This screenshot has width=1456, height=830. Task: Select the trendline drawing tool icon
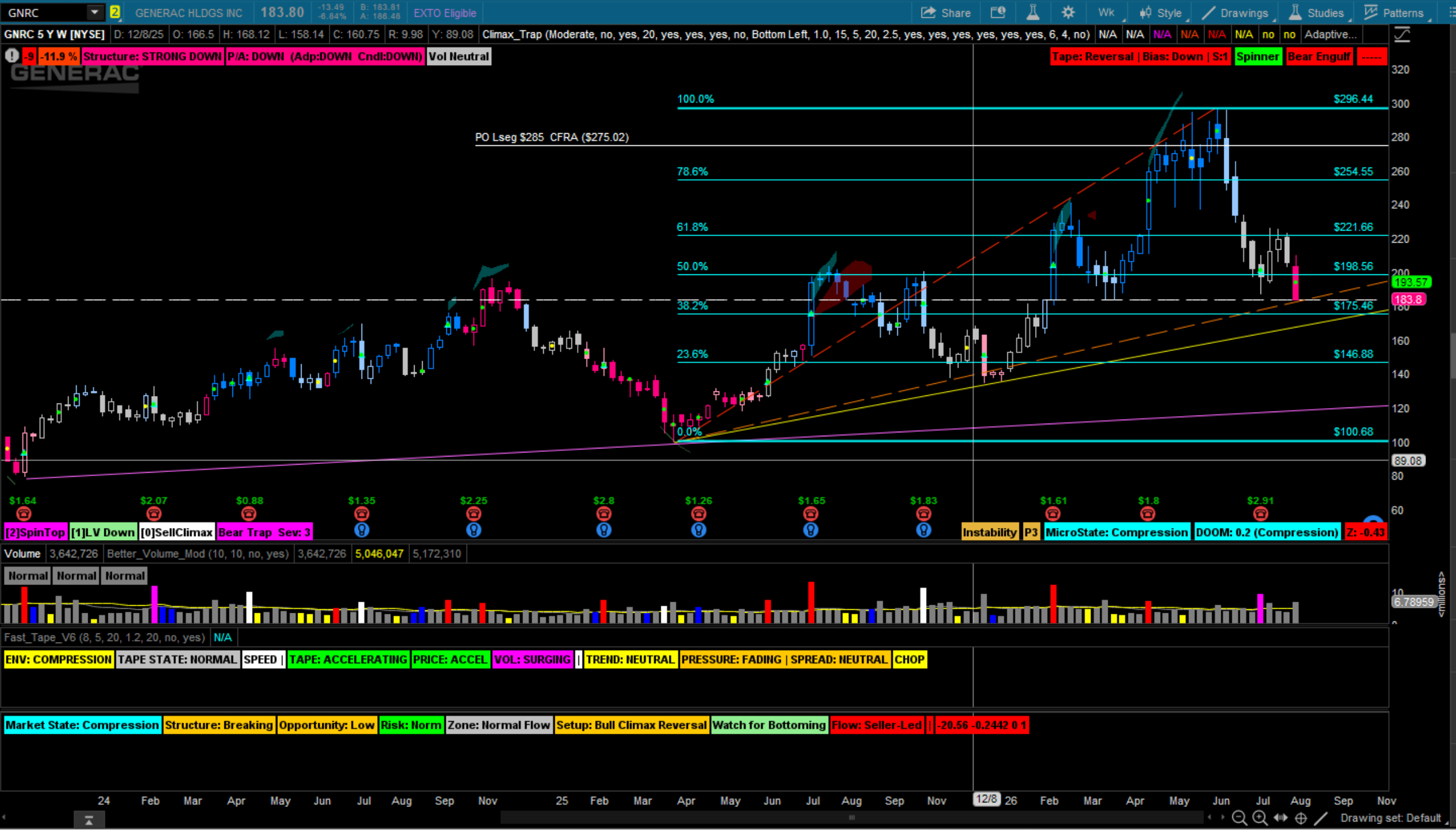point(1321,818)
